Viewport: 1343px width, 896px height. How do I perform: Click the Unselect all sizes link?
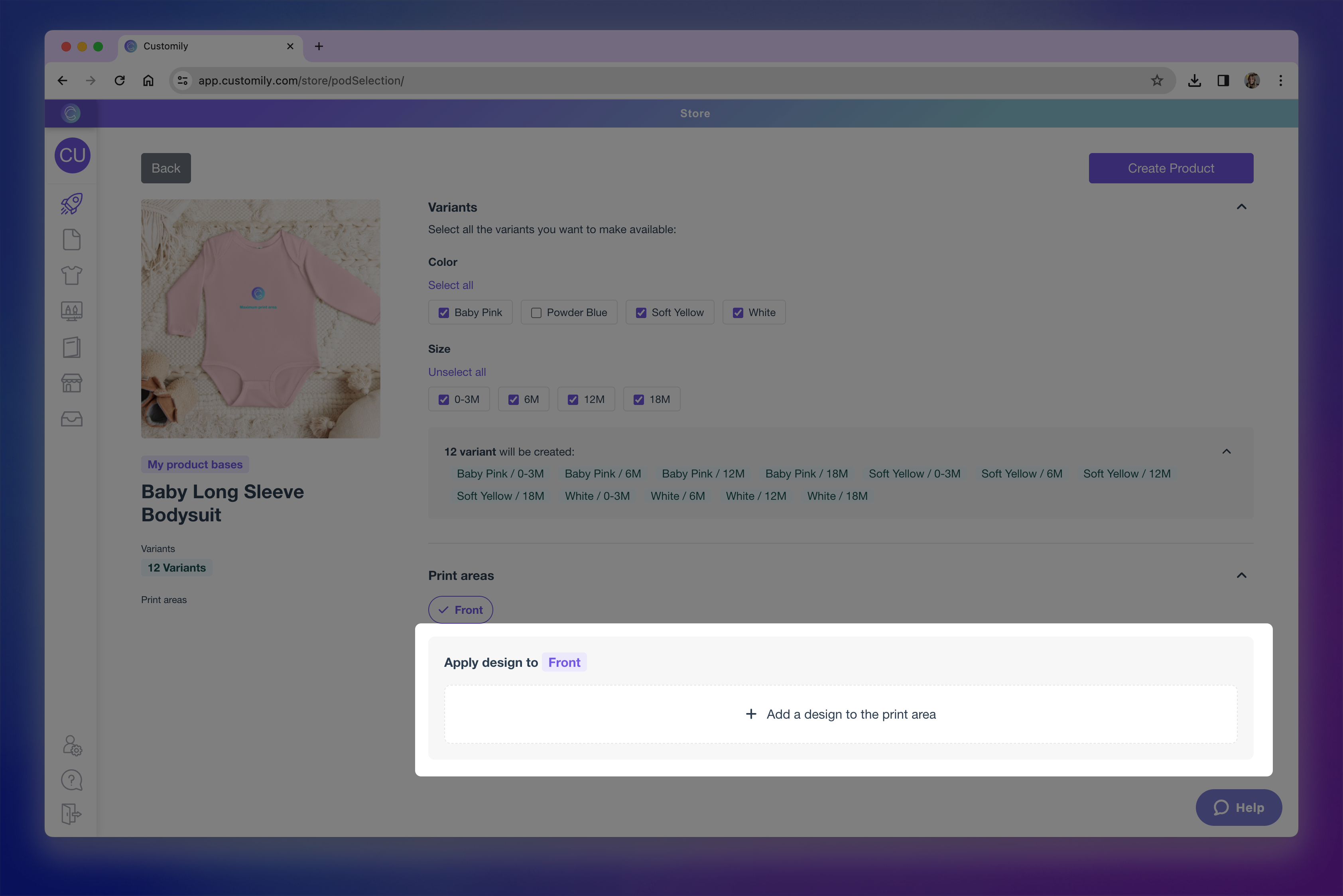tap(456, 371)
